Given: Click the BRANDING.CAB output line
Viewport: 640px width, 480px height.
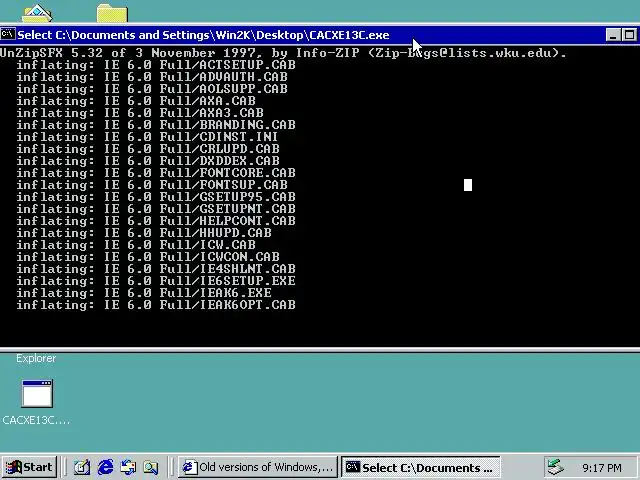Looking at the screenshot, I should (156, 125).
